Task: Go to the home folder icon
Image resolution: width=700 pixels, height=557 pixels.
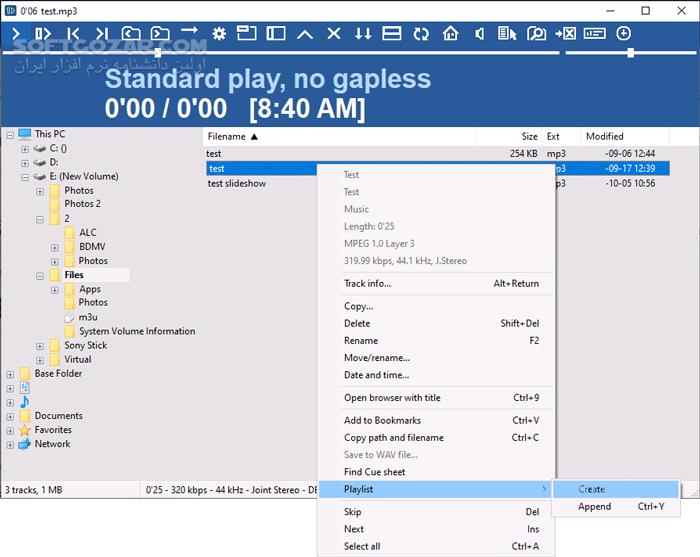Action: 450,34
